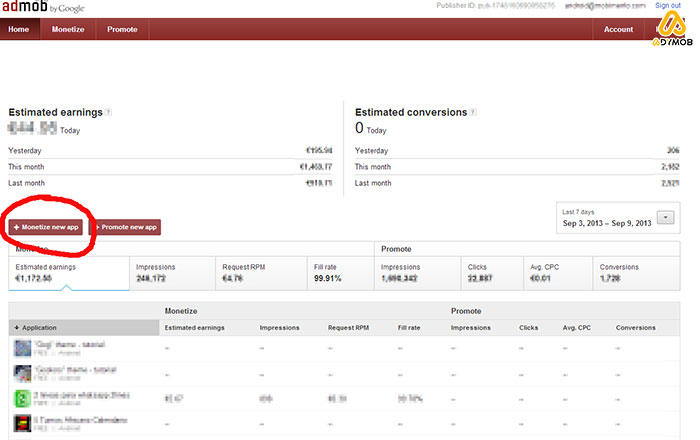Open the fourth application name link
Image resolution: width=700 pixels, height=440 pixels.
click(x=81, y=420)
